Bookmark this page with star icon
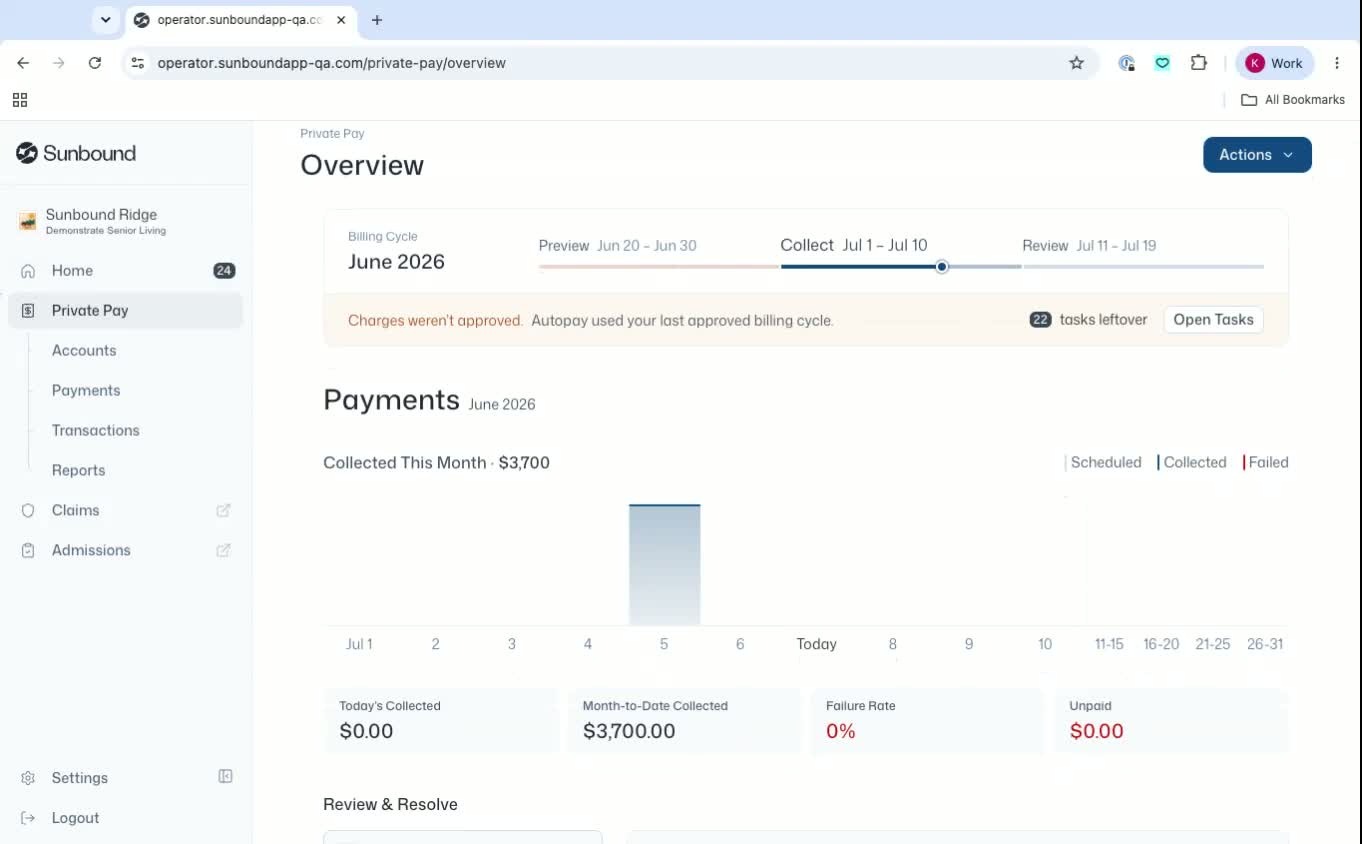Viewport: 1362px width, 844px height. click(x=1076, y=63)
